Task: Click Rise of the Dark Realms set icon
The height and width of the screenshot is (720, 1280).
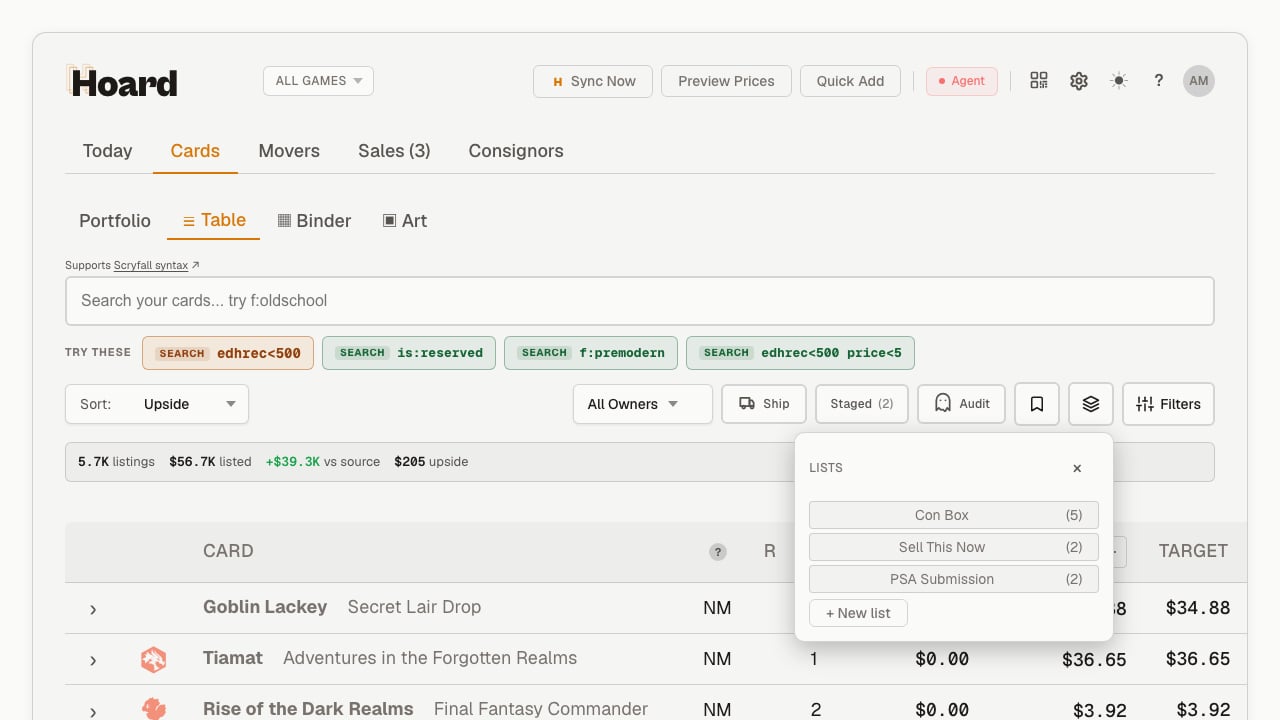Action: point(153,709)
